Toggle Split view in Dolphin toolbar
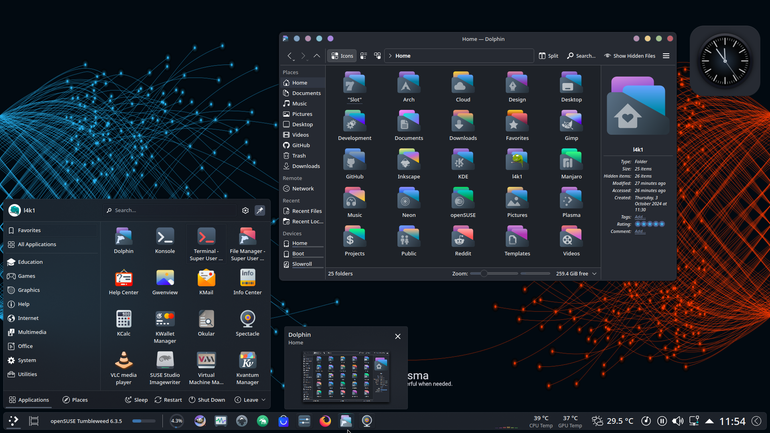This screenshot has width=770, height=433. click(x=549, y=56)
